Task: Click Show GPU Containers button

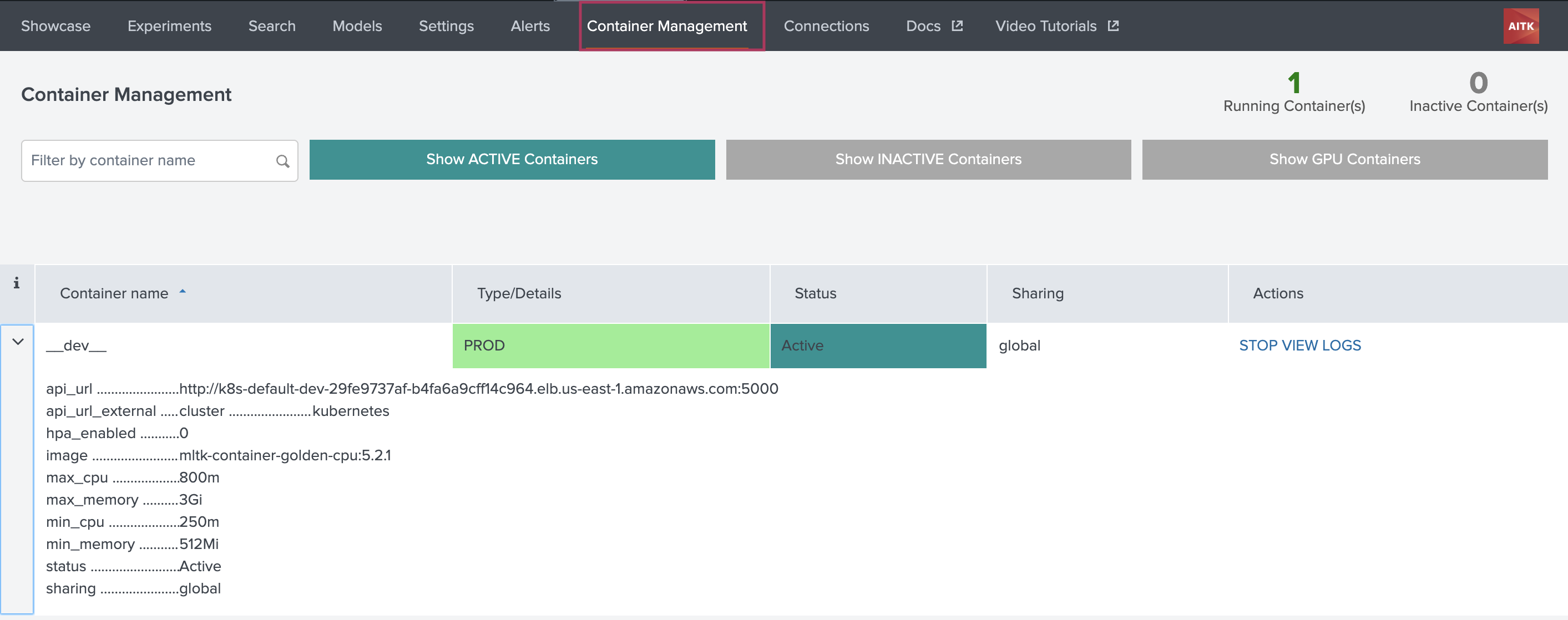Action: point(1344,159)
